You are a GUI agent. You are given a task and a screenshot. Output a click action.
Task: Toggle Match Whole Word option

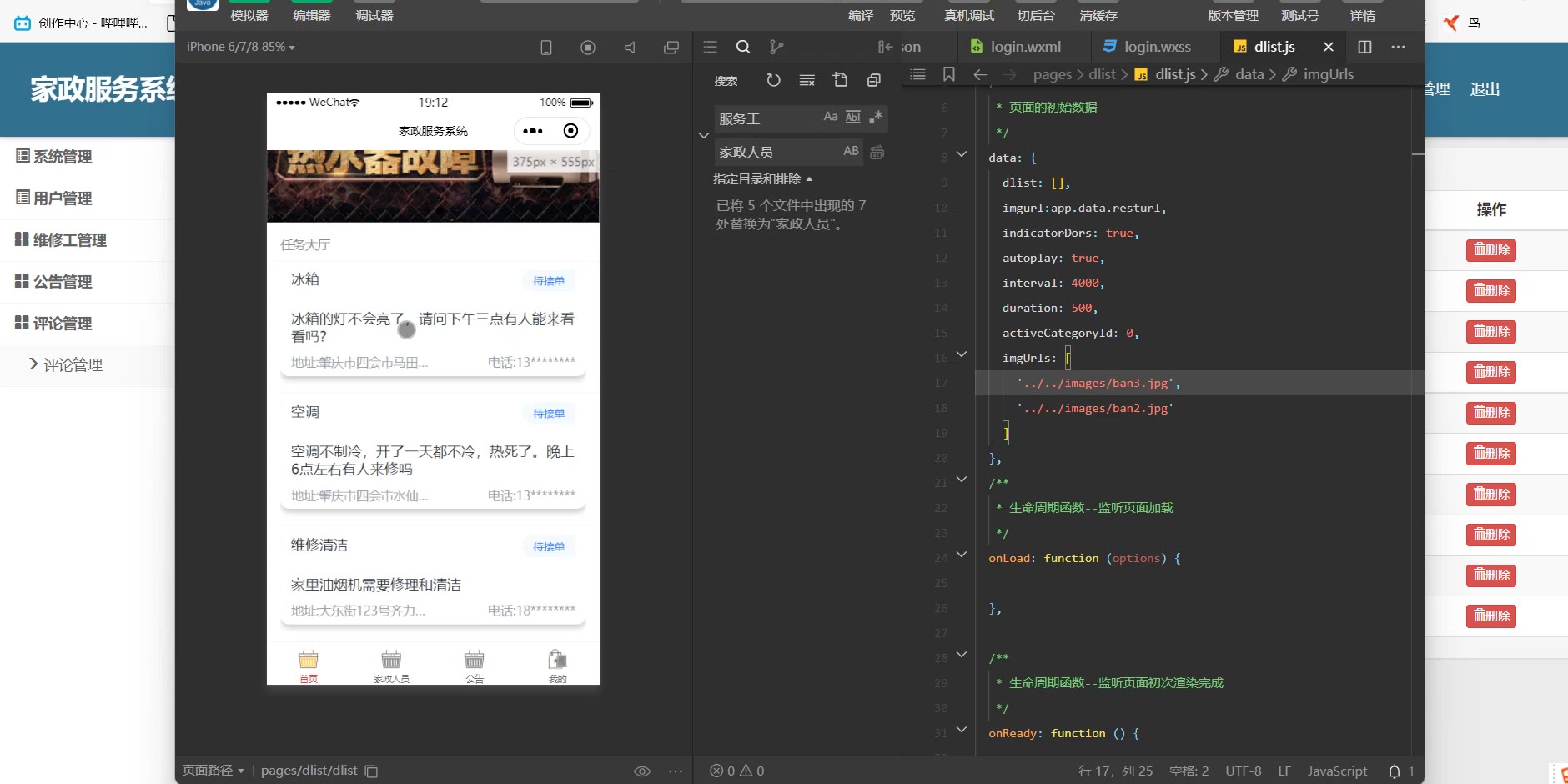tap(852, 117)
